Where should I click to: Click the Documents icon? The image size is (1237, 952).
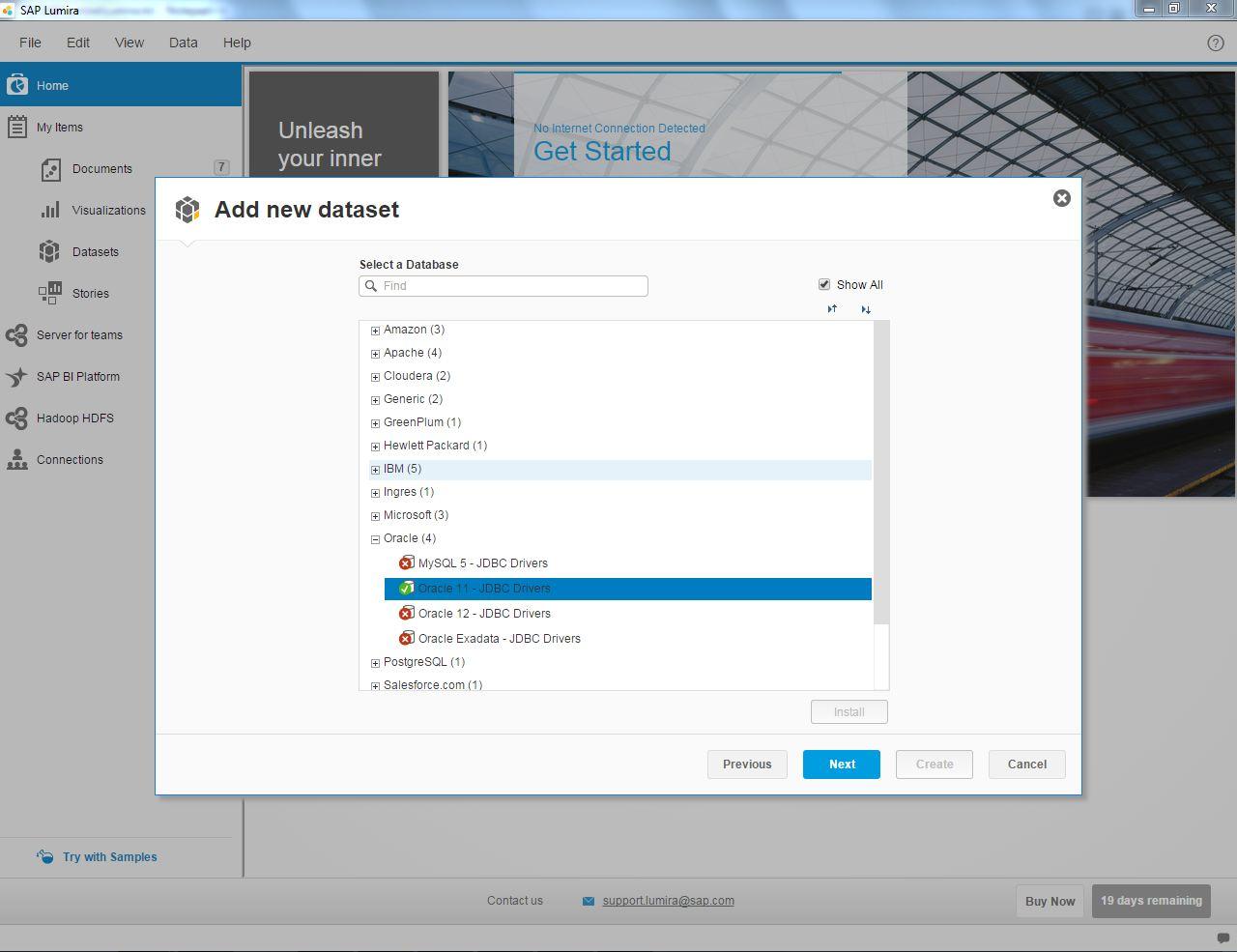pyautogui.click(x=50, y=169)
